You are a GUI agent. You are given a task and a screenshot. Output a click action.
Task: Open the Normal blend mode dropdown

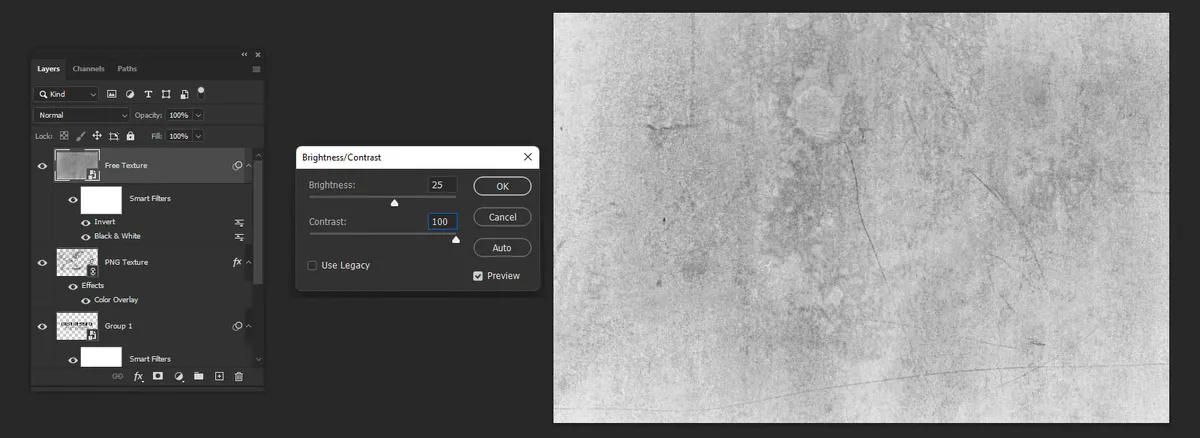pos(82,115)
